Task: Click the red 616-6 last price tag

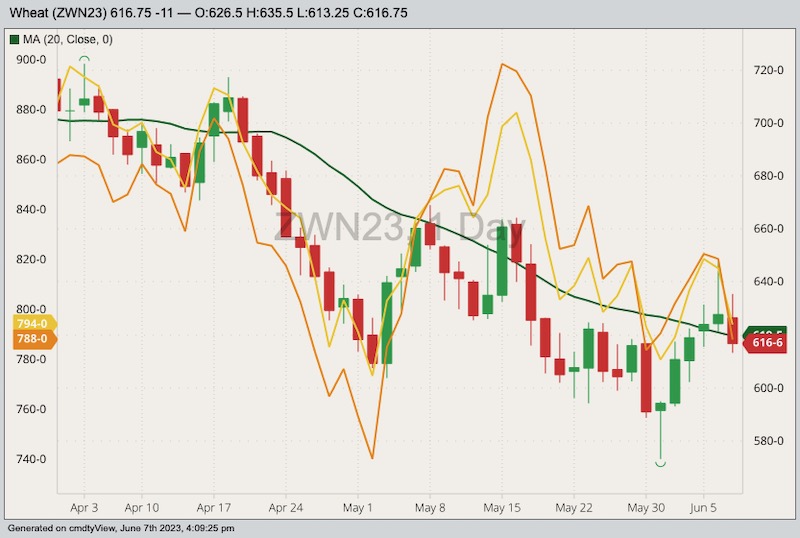Action: coord(766,343)
